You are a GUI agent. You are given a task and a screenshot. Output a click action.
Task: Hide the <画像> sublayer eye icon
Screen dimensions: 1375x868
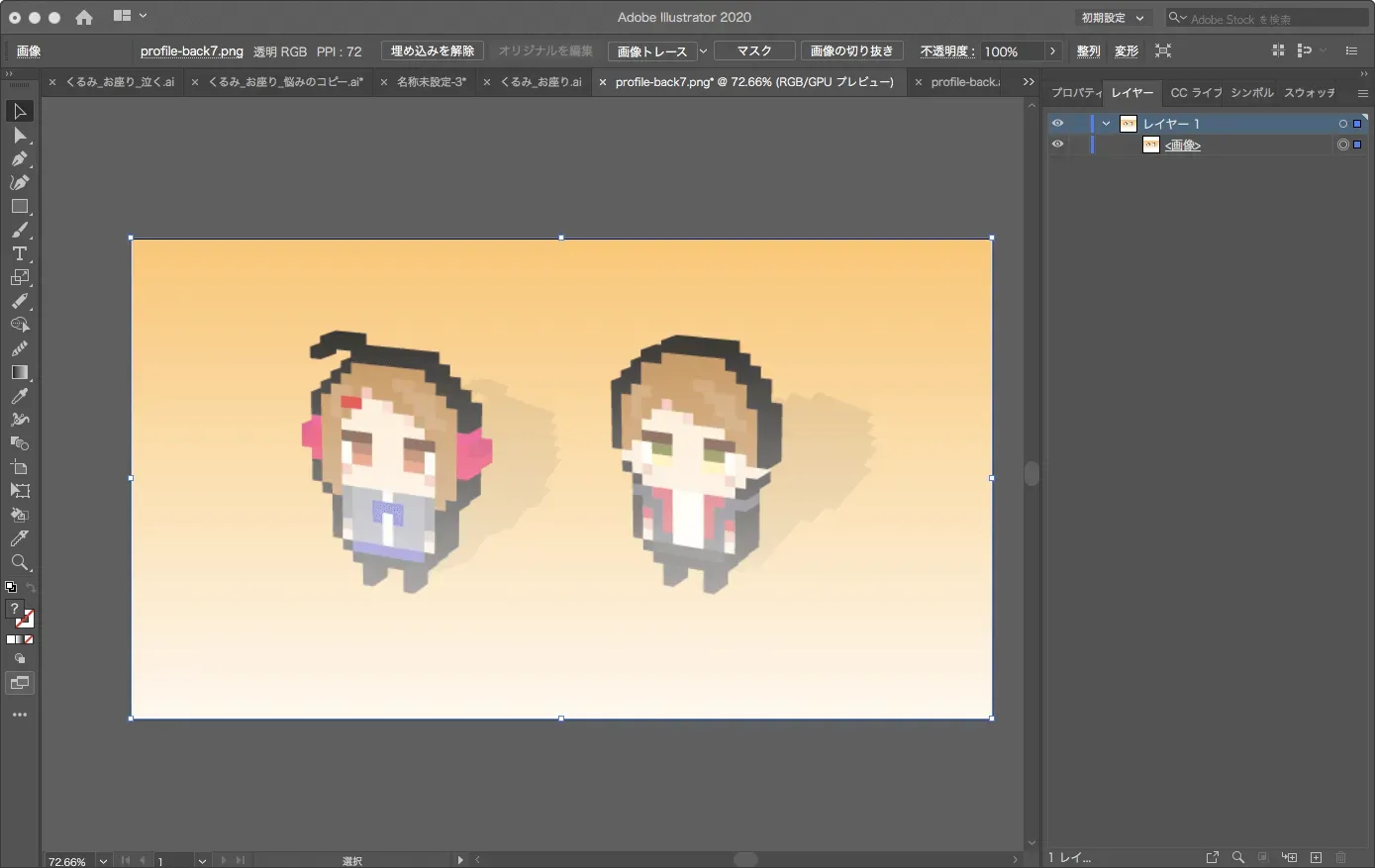[x=1057, y=145]
